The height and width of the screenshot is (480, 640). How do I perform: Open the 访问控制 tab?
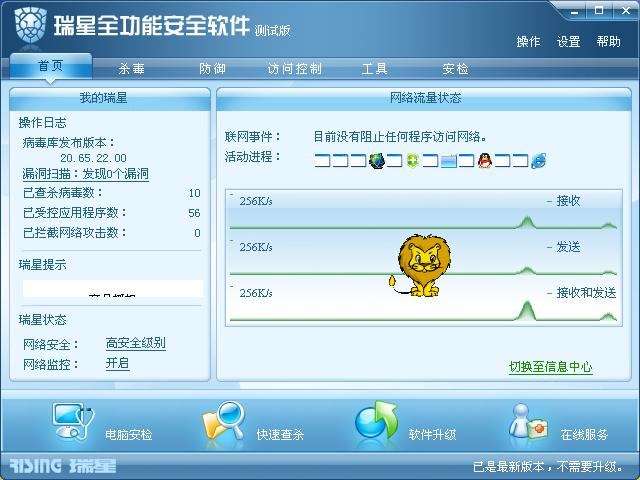click(x=294, y=69)
